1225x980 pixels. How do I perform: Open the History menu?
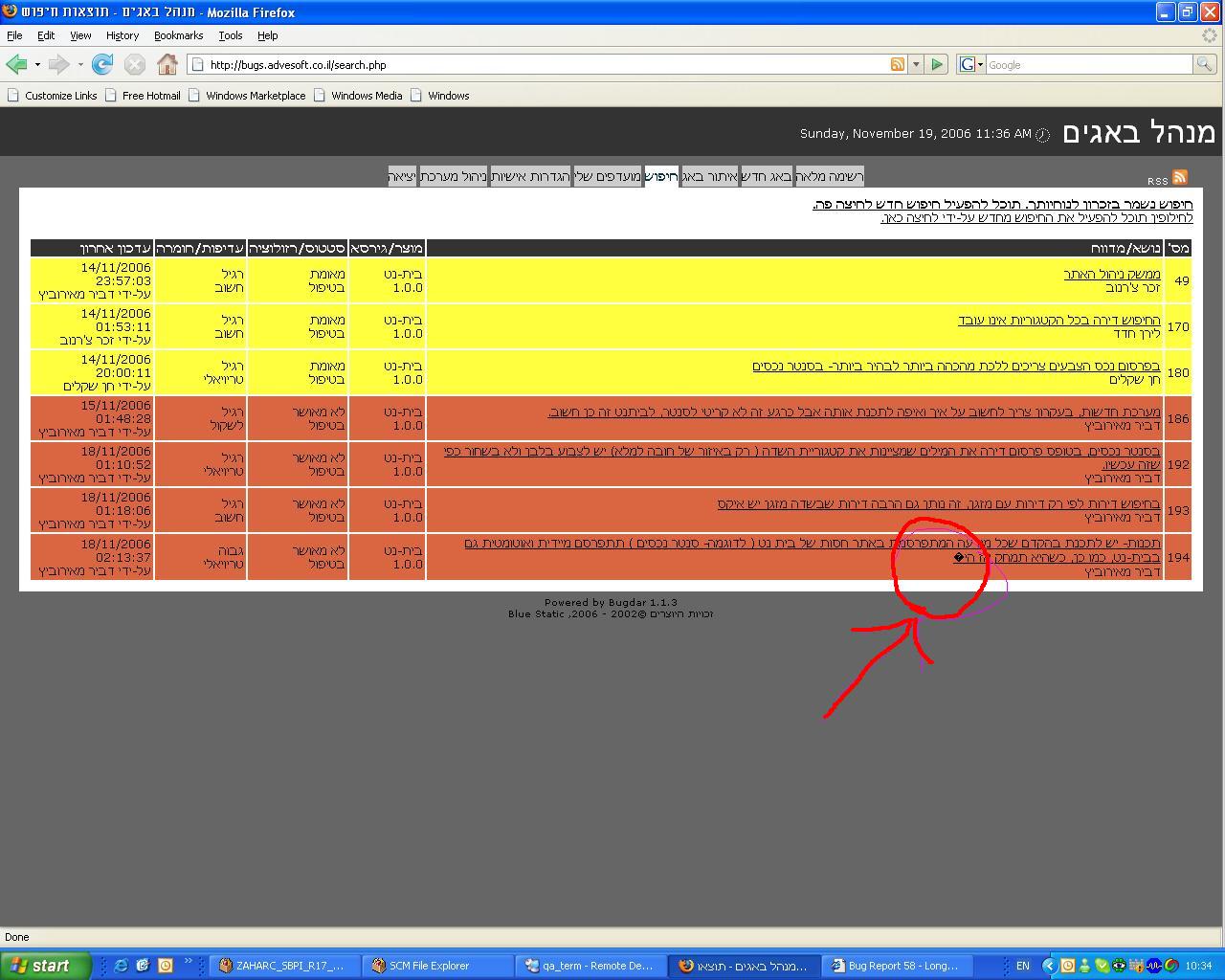(122, 35)
